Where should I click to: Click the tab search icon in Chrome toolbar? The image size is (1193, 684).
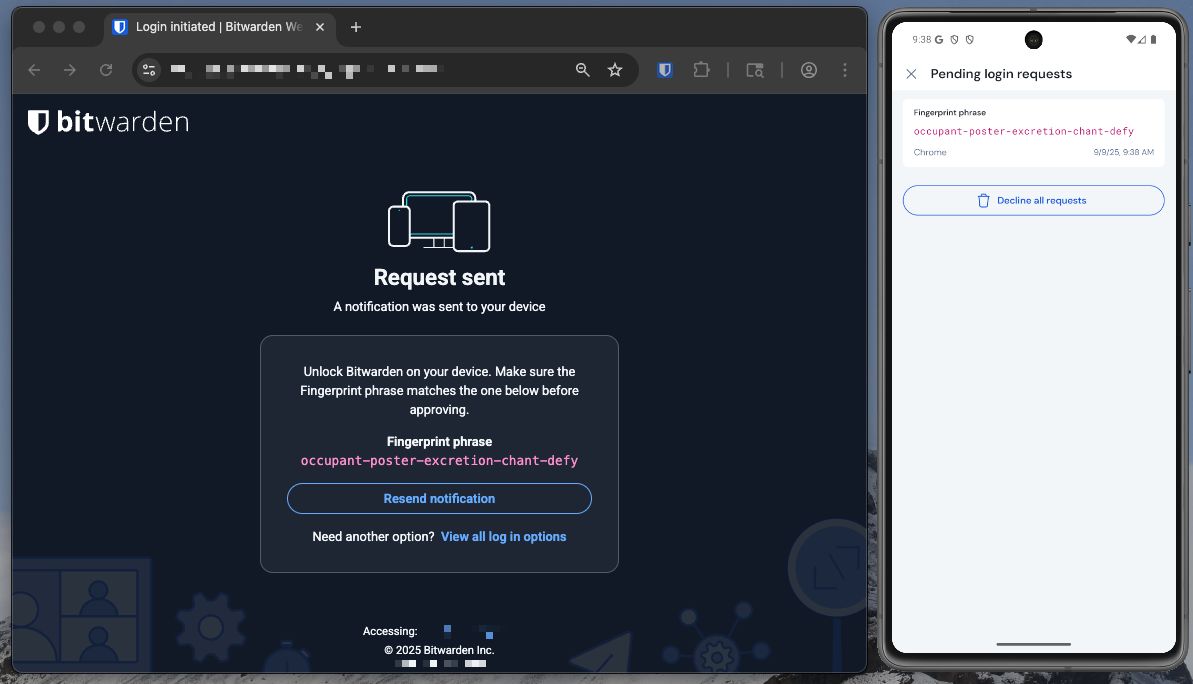tap(755, 70)
